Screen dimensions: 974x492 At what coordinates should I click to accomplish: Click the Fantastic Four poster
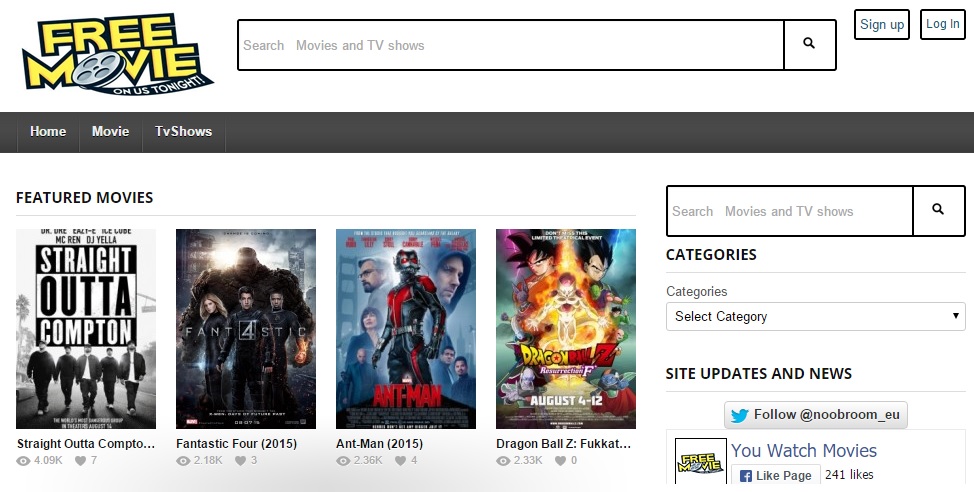pos(246,329)
